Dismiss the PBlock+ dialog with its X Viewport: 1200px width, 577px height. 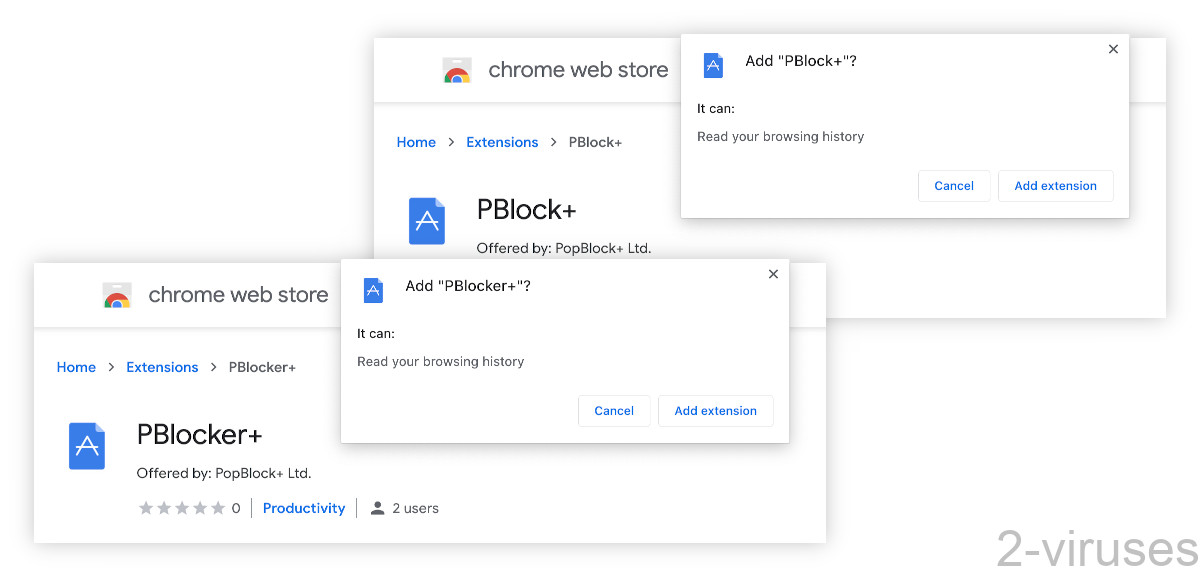coord(1113,48)
